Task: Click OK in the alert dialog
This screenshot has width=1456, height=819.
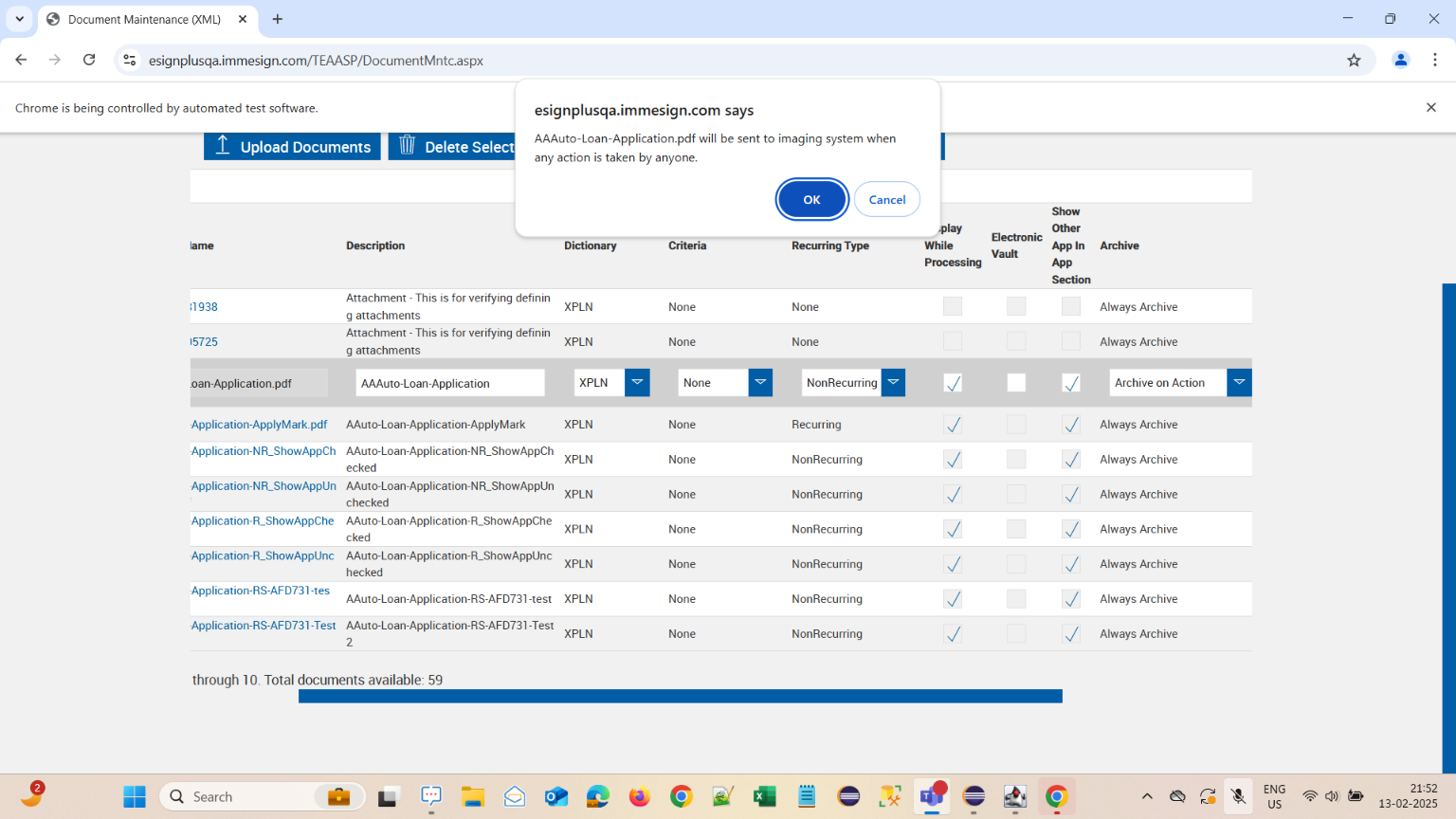Action: click(x=811, y=199)
